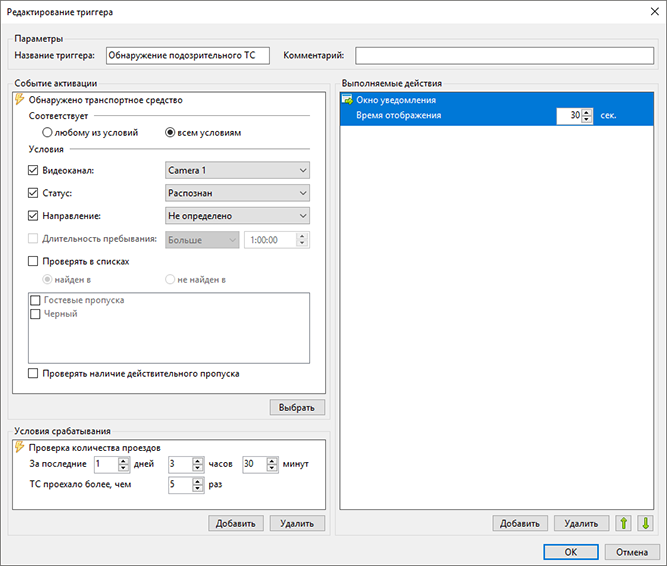Viewport: 667px width, 566px height.
Task: Click lightning icon beside passage count check
Action: [20, 447]
